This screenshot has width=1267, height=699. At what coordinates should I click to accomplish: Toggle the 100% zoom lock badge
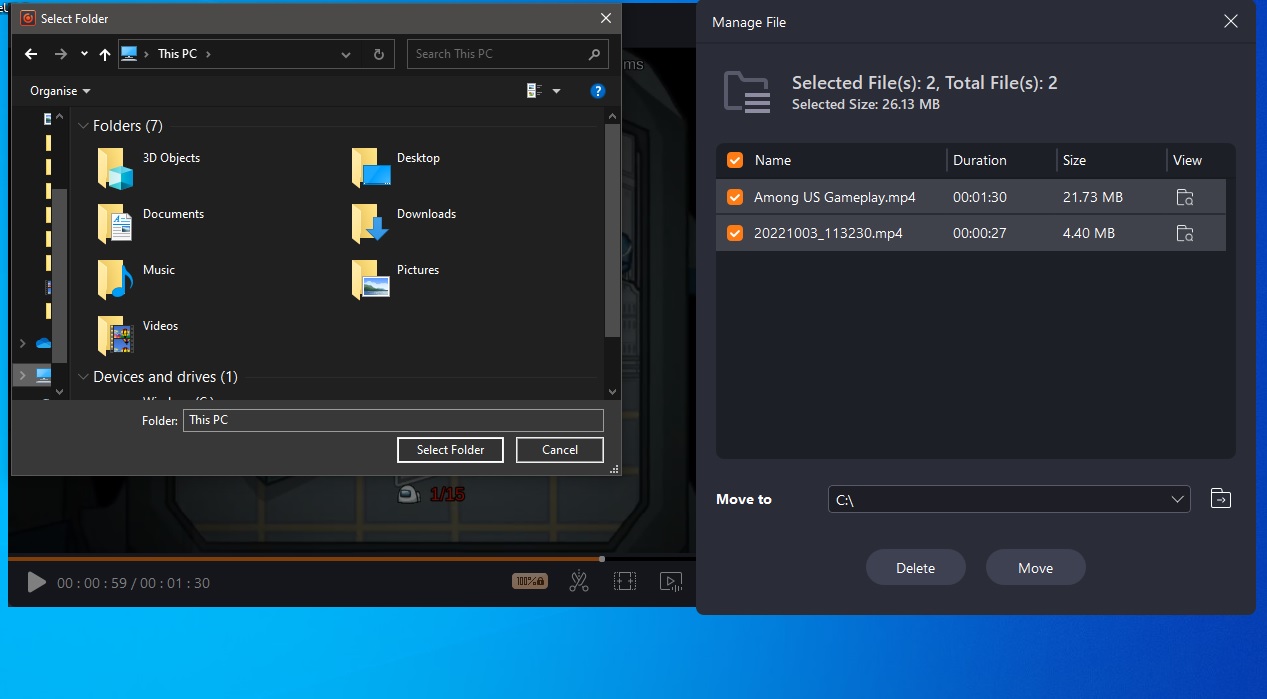coord(530,581)
